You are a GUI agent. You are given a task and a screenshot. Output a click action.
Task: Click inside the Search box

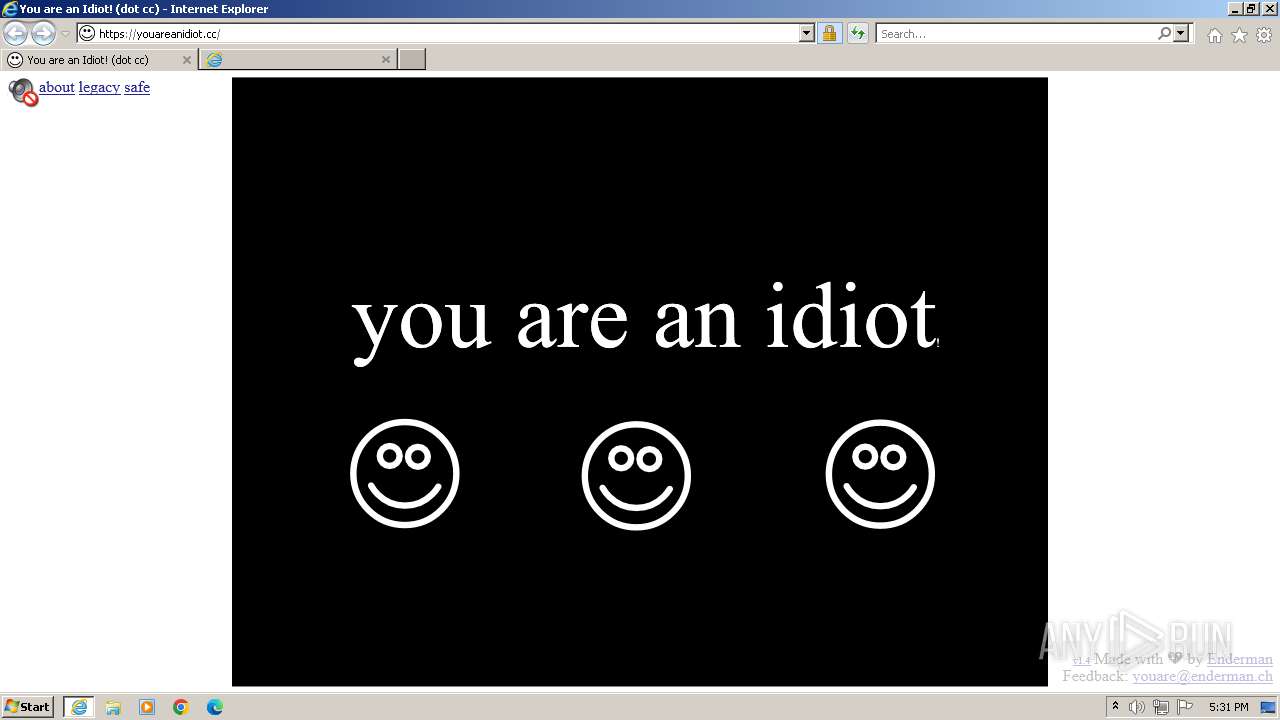[x=1016, y=33]
